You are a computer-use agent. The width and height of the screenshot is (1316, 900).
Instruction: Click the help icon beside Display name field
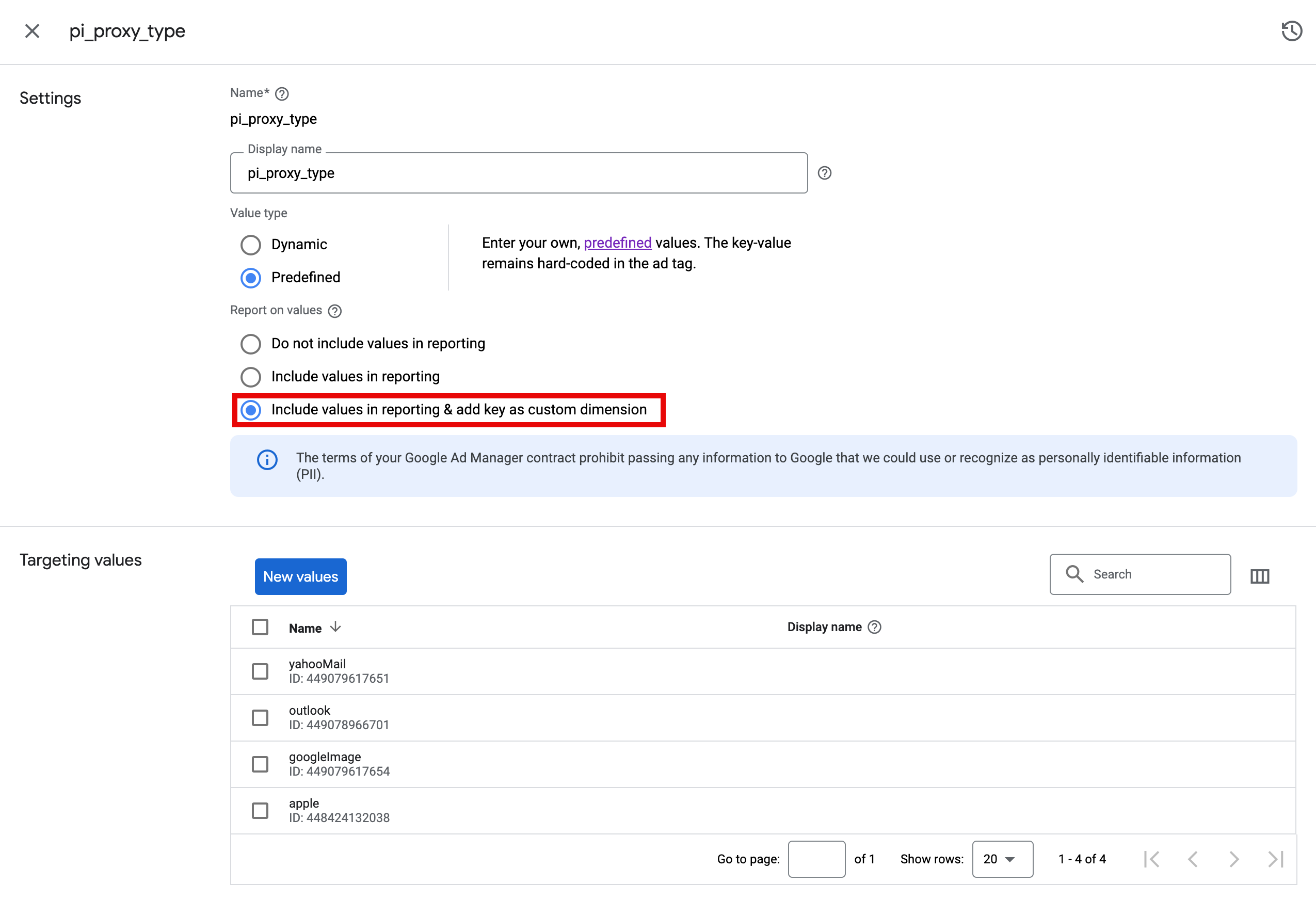824,173
